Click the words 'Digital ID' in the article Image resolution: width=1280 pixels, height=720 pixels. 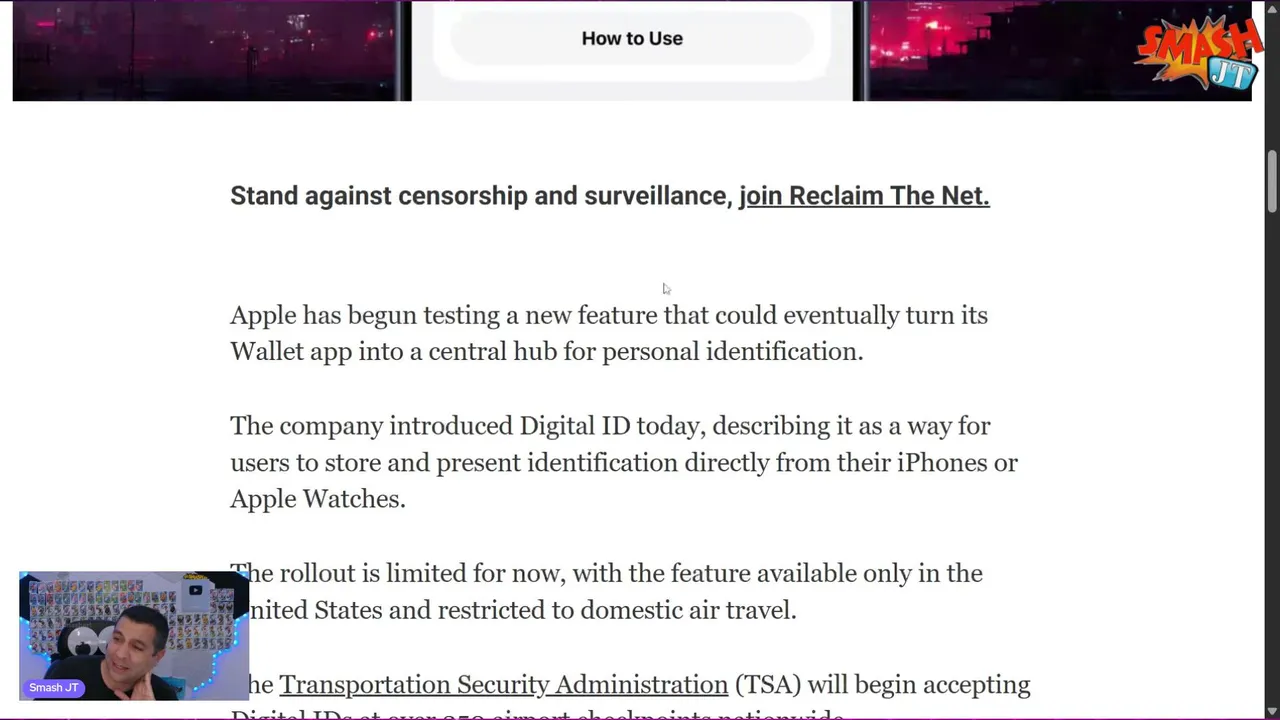[x=574, y=426]
